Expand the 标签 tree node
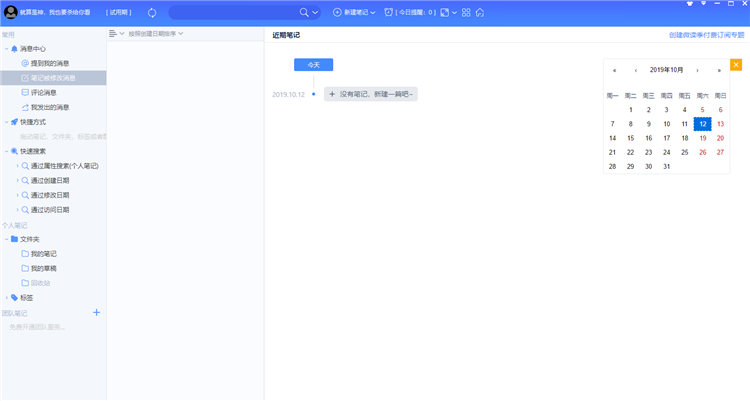Viewport: 750px width, 401px height. [7, 297]
